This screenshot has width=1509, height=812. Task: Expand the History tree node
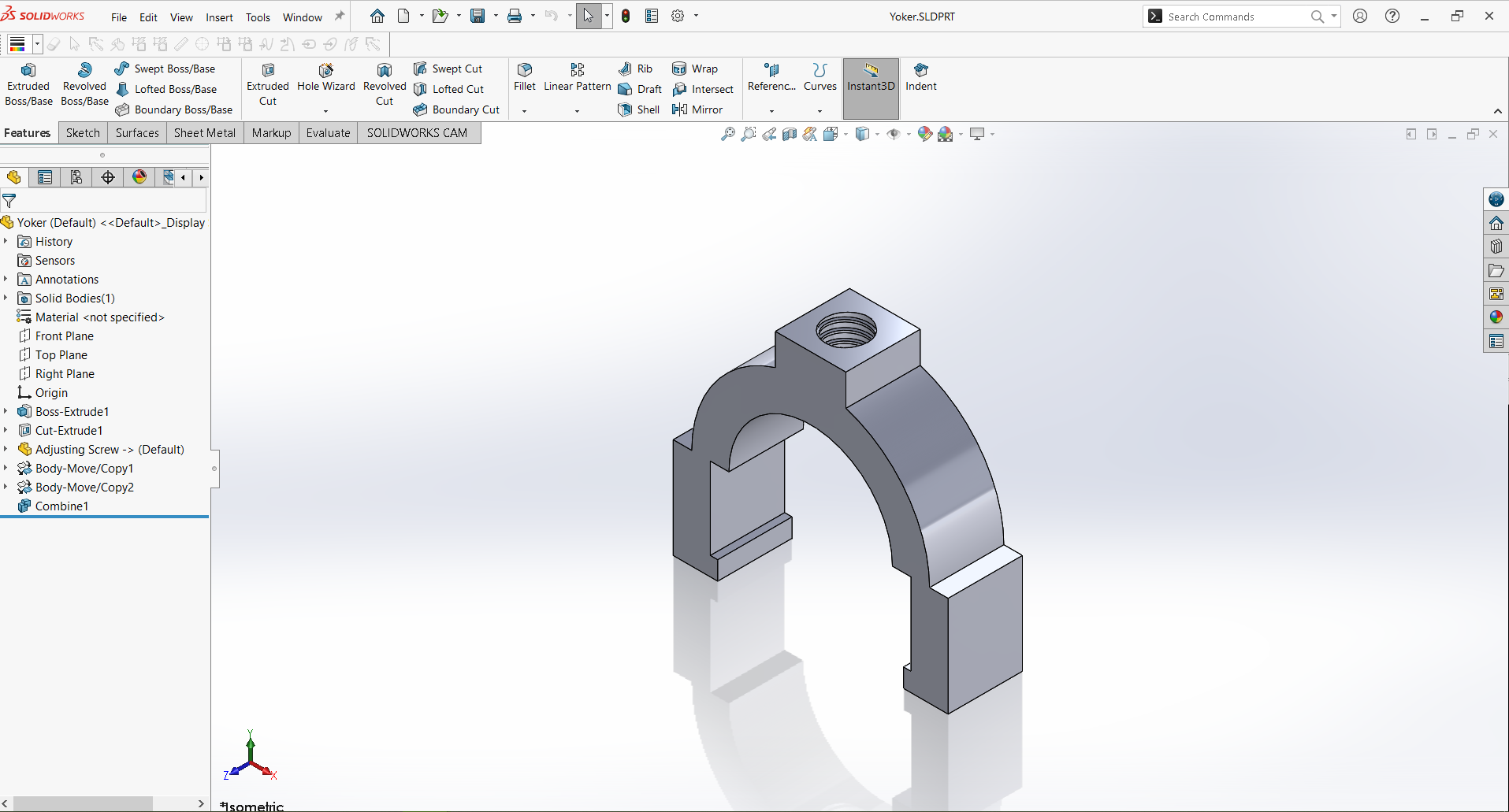pyautogui.click(x=6, y=241)
